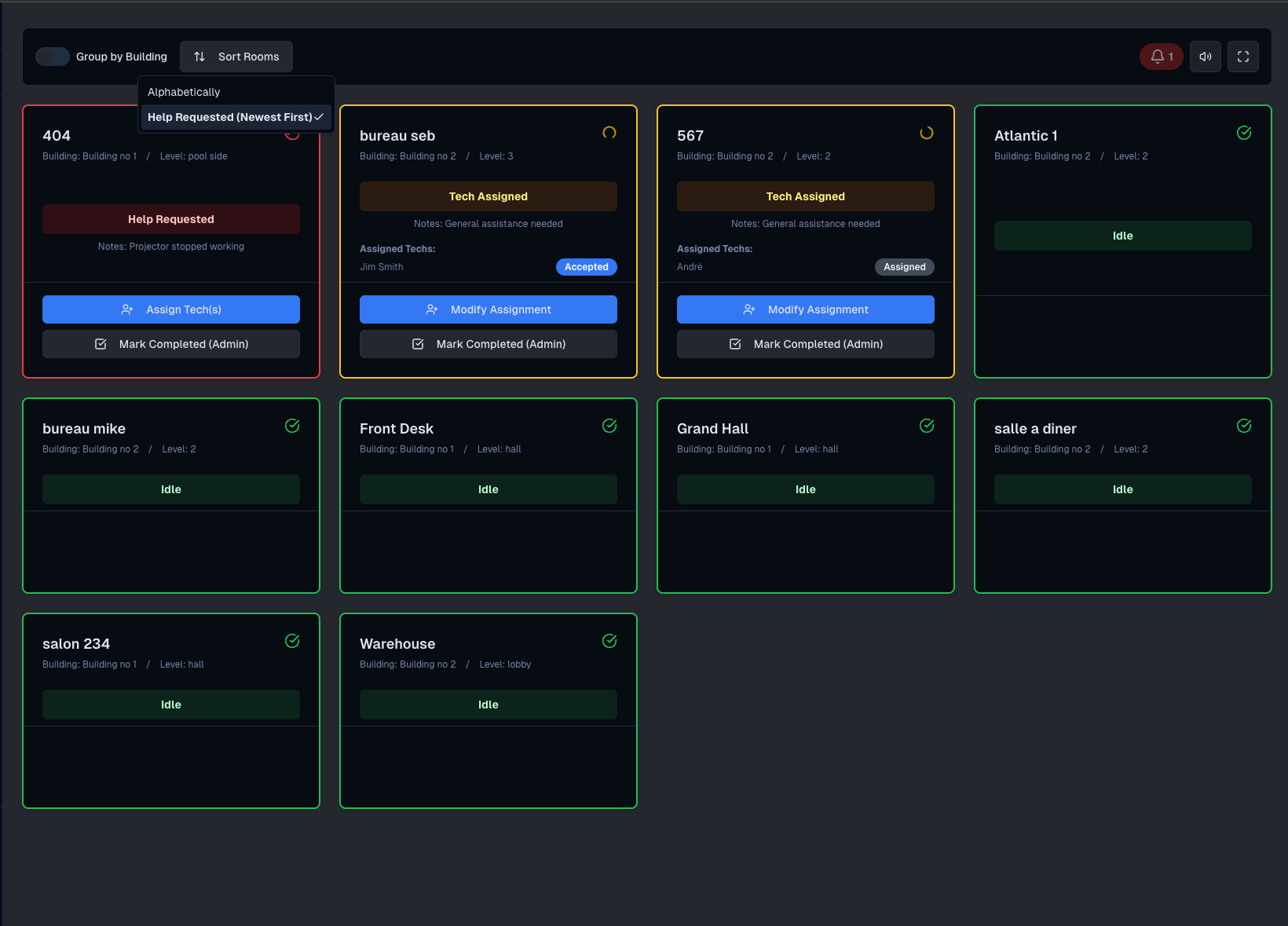
Task: Click the Accepted badge next to Jim Smith
Action: [586, 267]
